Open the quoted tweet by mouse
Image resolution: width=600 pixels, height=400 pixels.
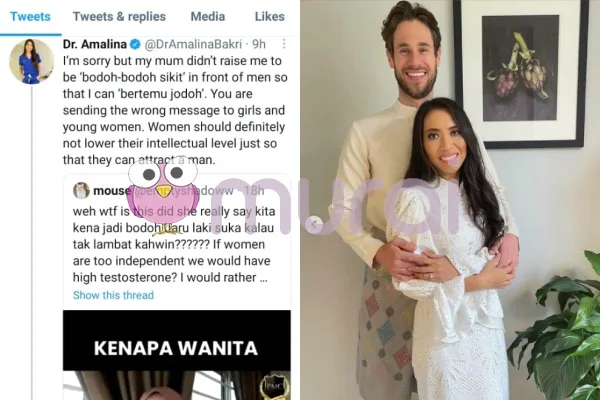[176, 241]
